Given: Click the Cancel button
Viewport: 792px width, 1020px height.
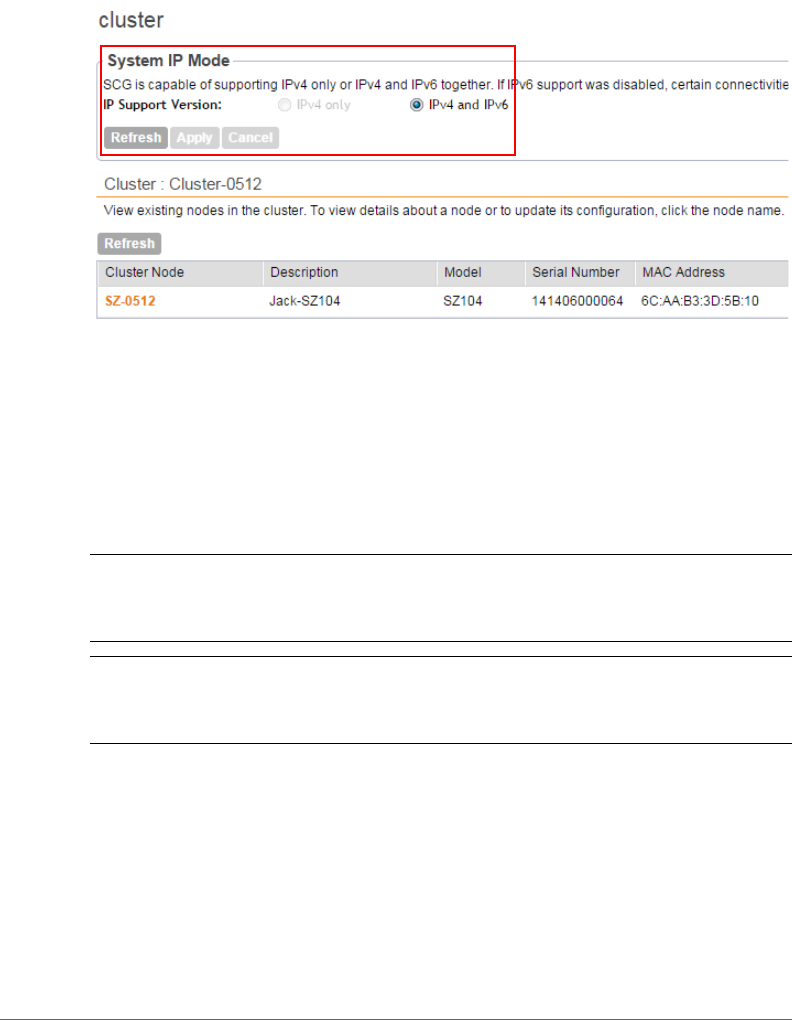Looking at the screenshot, I should pos(250,138).
